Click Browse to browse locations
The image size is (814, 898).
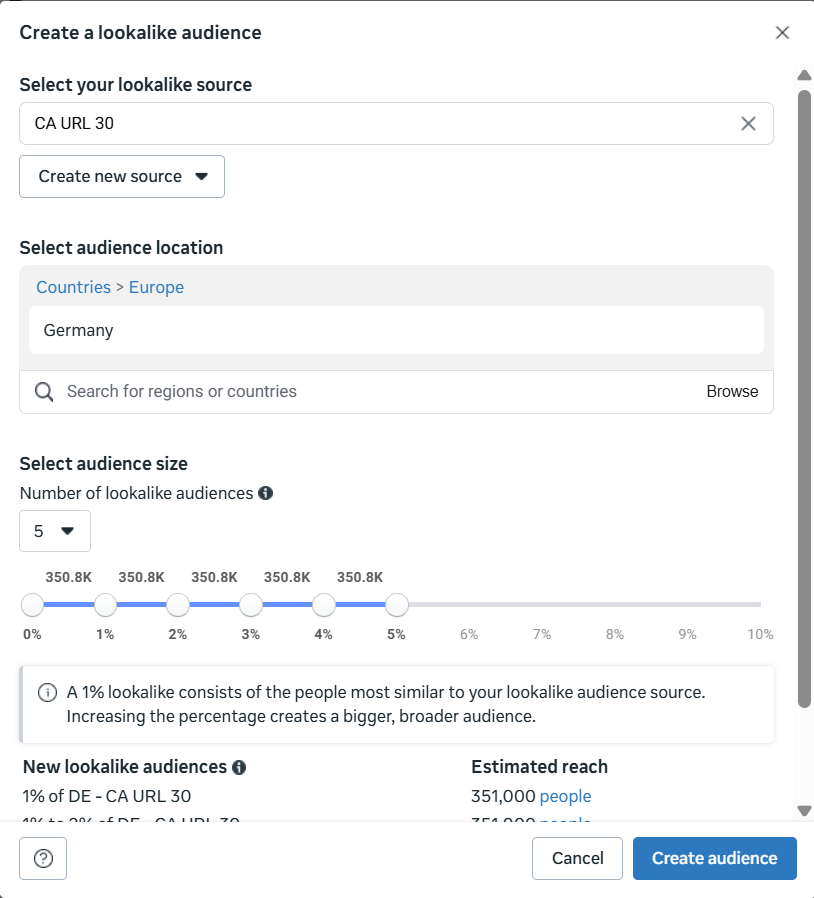point(732,392)
